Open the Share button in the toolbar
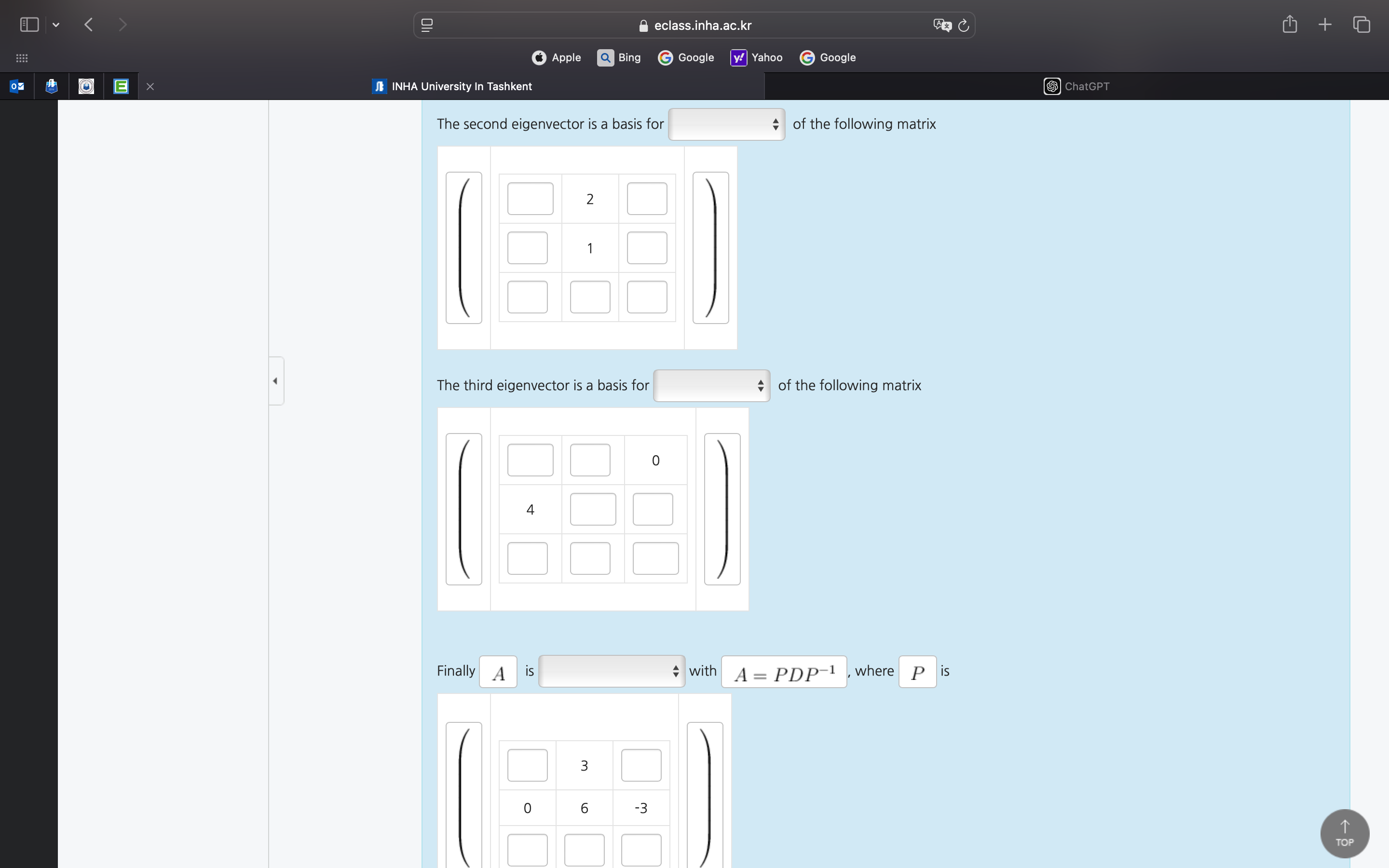 tap(1290, 24)
